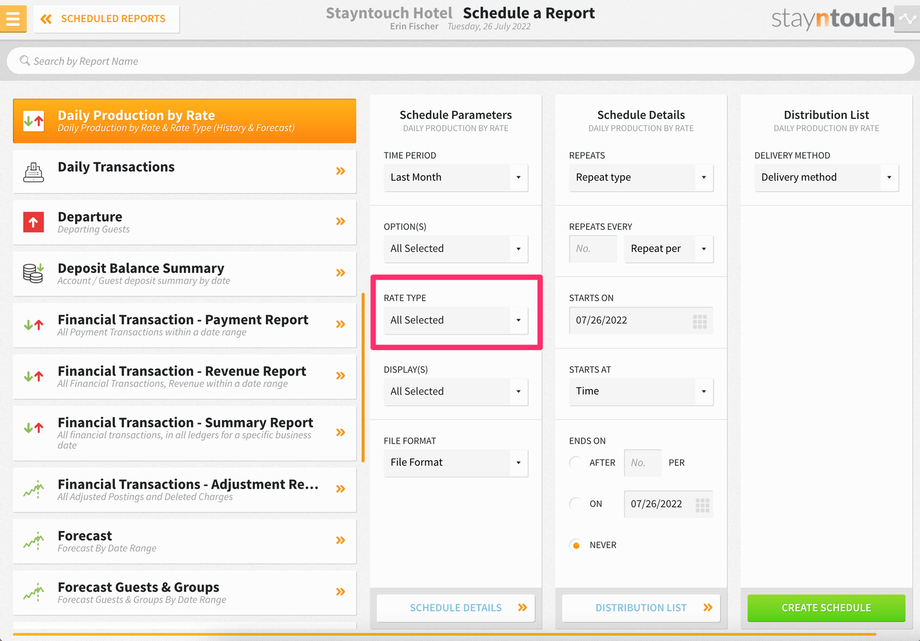The image size is (920, 641).
Task: Click the Forecast Guests & Groups chart icon
Action: (x=33, y=592)
